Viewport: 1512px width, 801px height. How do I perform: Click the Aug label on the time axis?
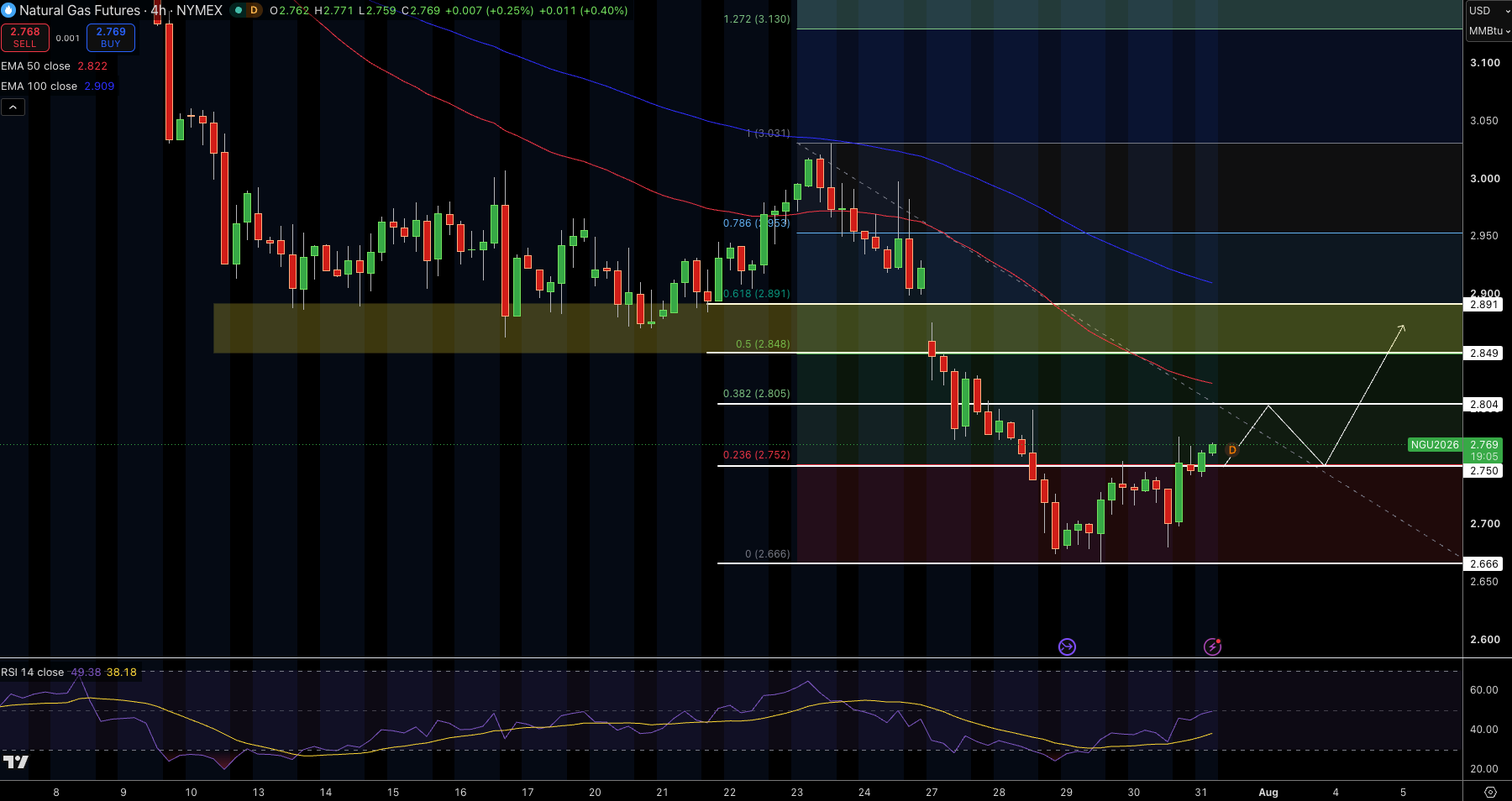click(1268, 793)
